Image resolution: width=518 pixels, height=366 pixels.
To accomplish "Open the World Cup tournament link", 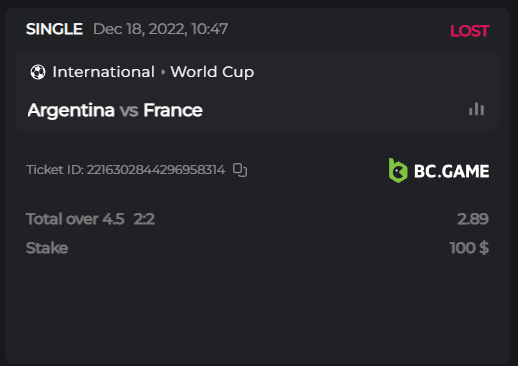I will click(212, 72).
